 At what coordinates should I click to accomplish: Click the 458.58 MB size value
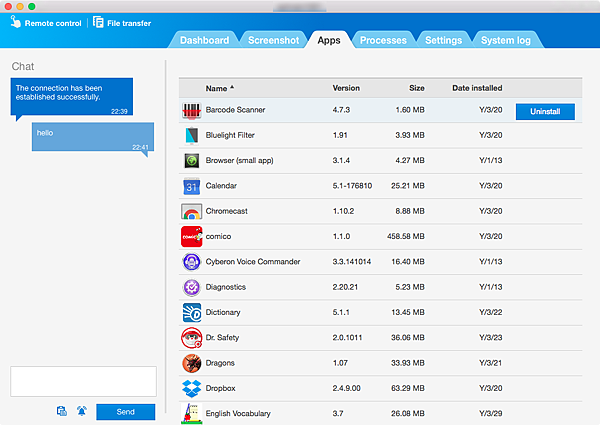click(x=406, y=236)
